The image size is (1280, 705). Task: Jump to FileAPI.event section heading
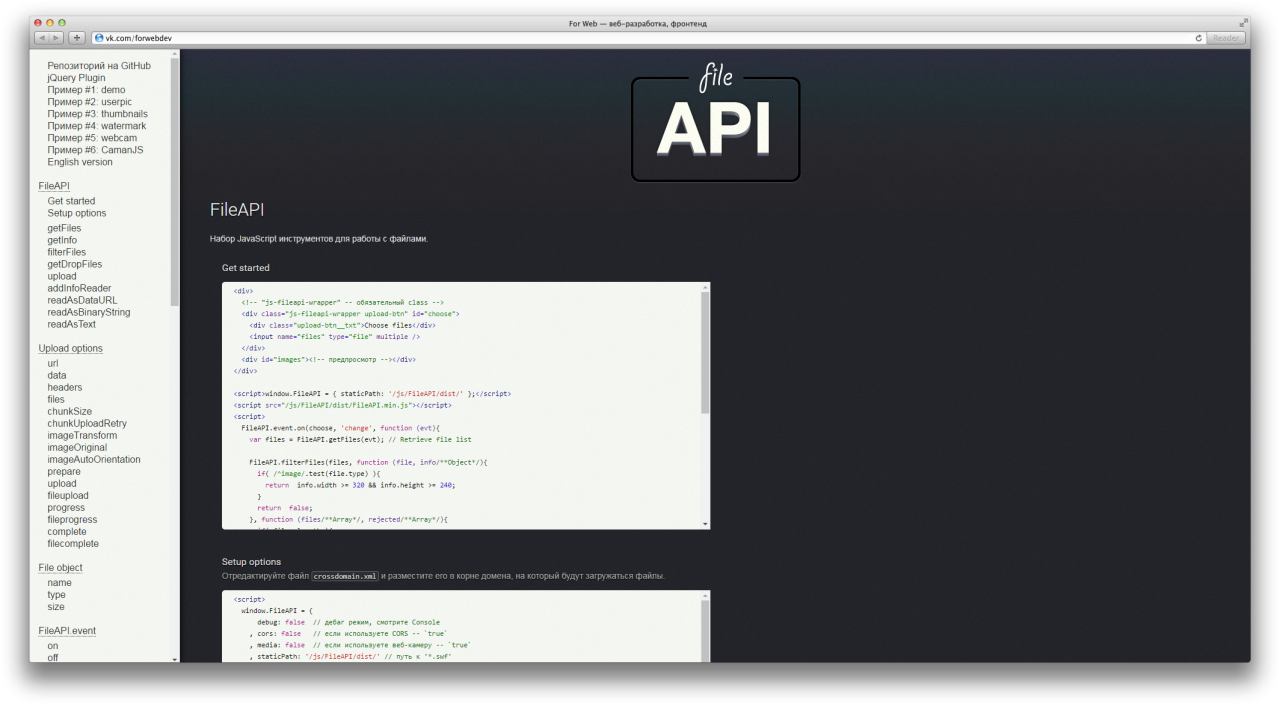pyautogui.click(x=67, y=630)
